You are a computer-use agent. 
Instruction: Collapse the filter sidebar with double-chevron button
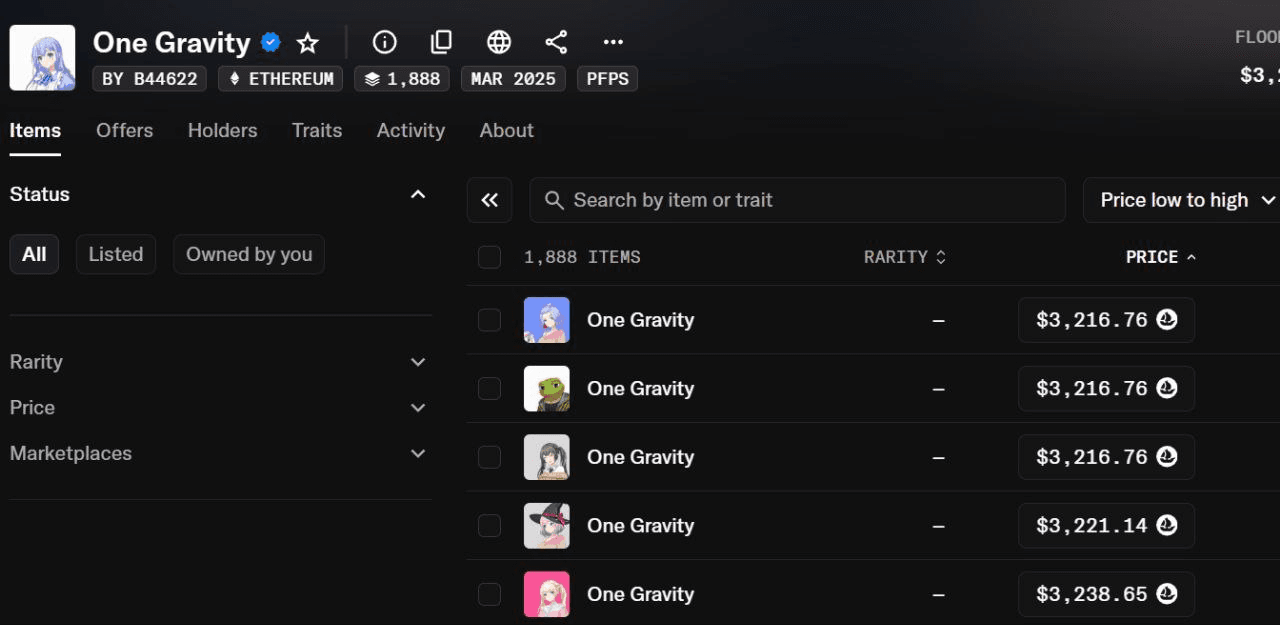489,200
